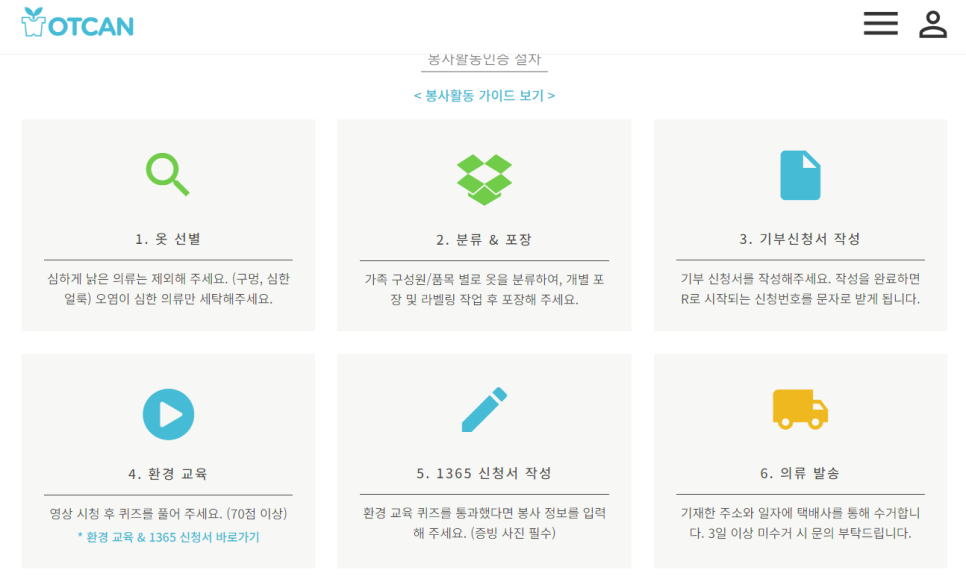
Task: Click the donation form description starting '기부 신청서를'
Action: (800, 288)
